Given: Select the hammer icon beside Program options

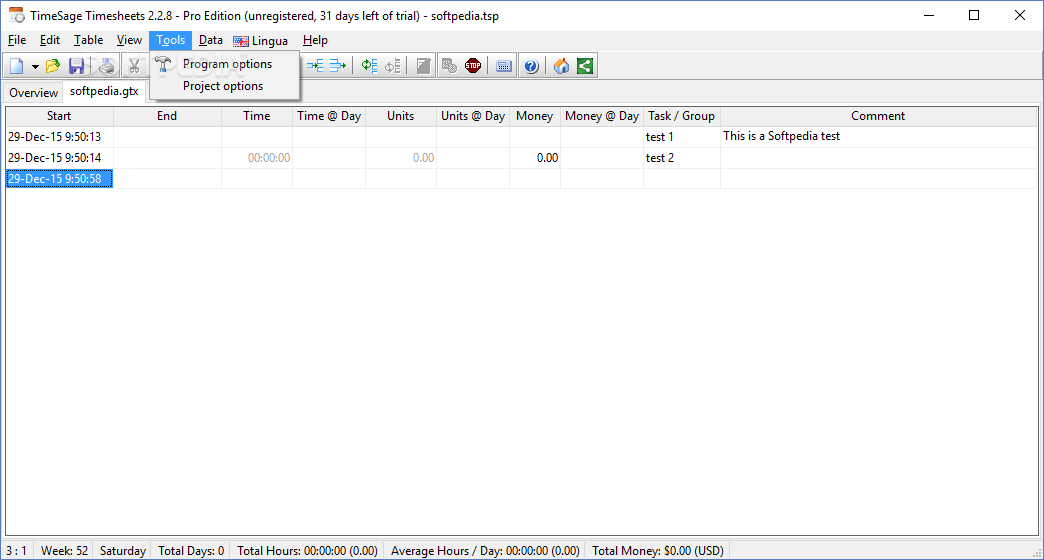Looking at the screenshot, I should 163,64.
